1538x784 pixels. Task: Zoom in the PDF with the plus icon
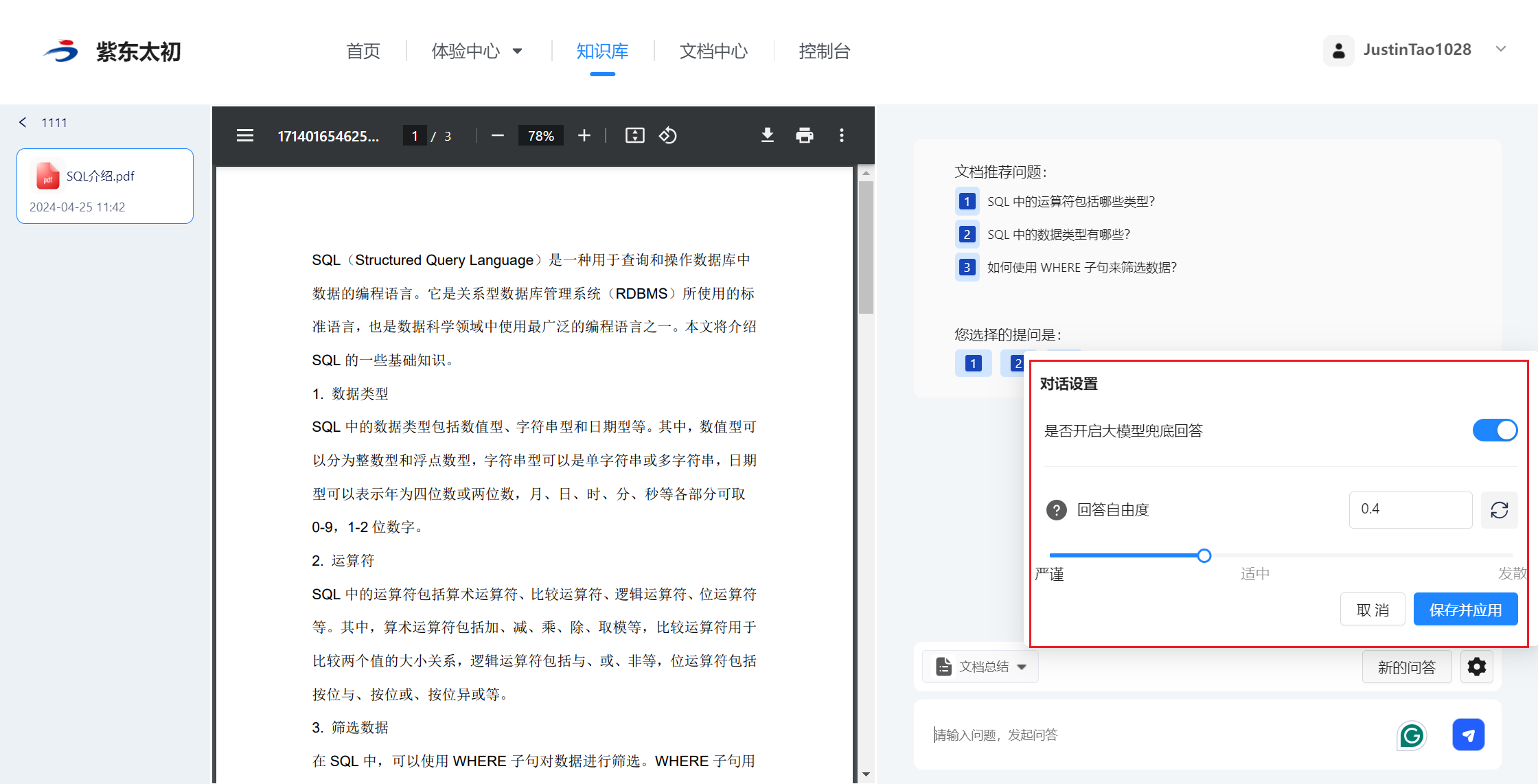pyautogui.click(x=584, y=136)
